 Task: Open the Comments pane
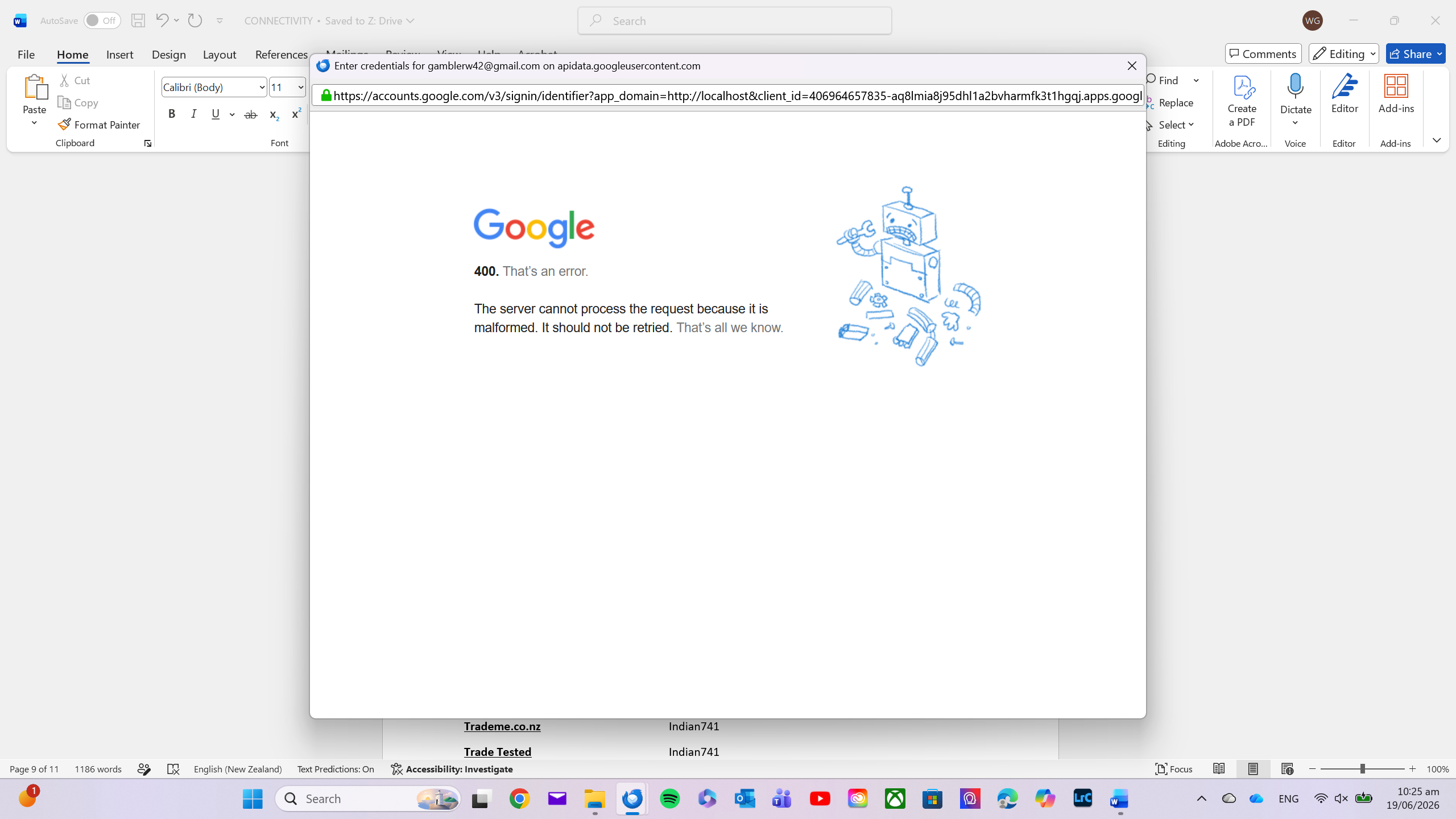pos(1263,53)
